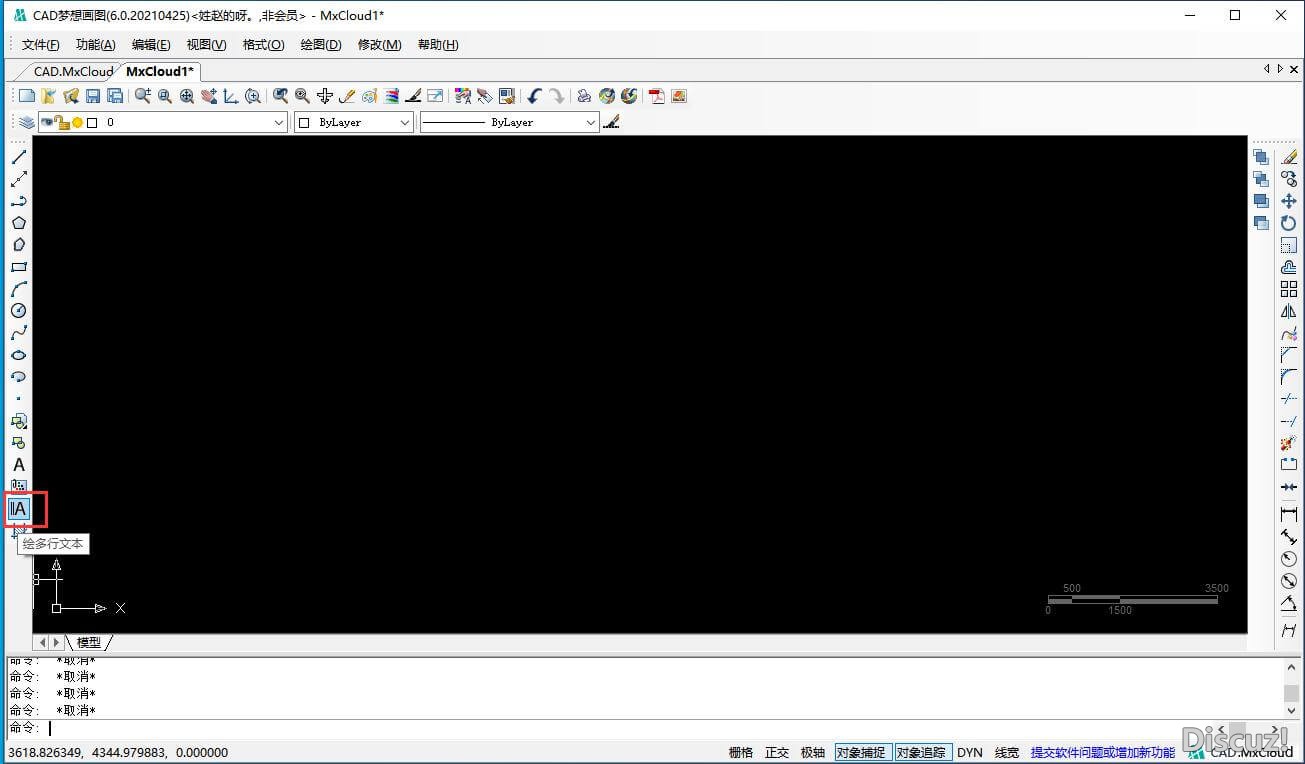Select the Ellipse drawing tool

[19, 355]
